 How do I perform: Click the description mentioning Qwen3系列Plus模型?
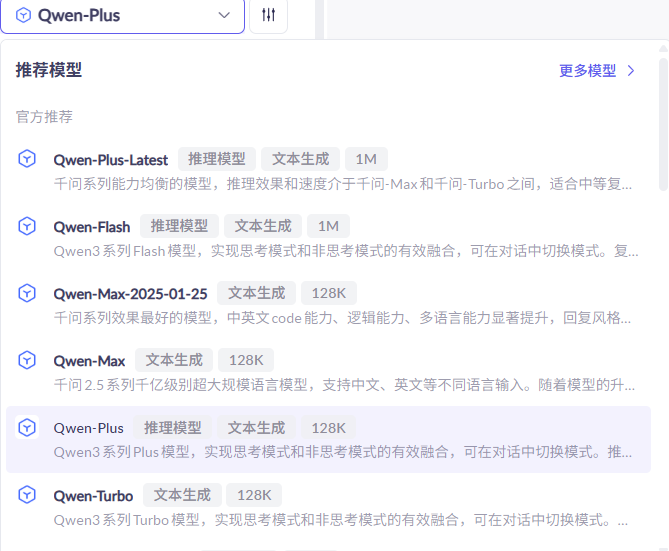(343, 452)
